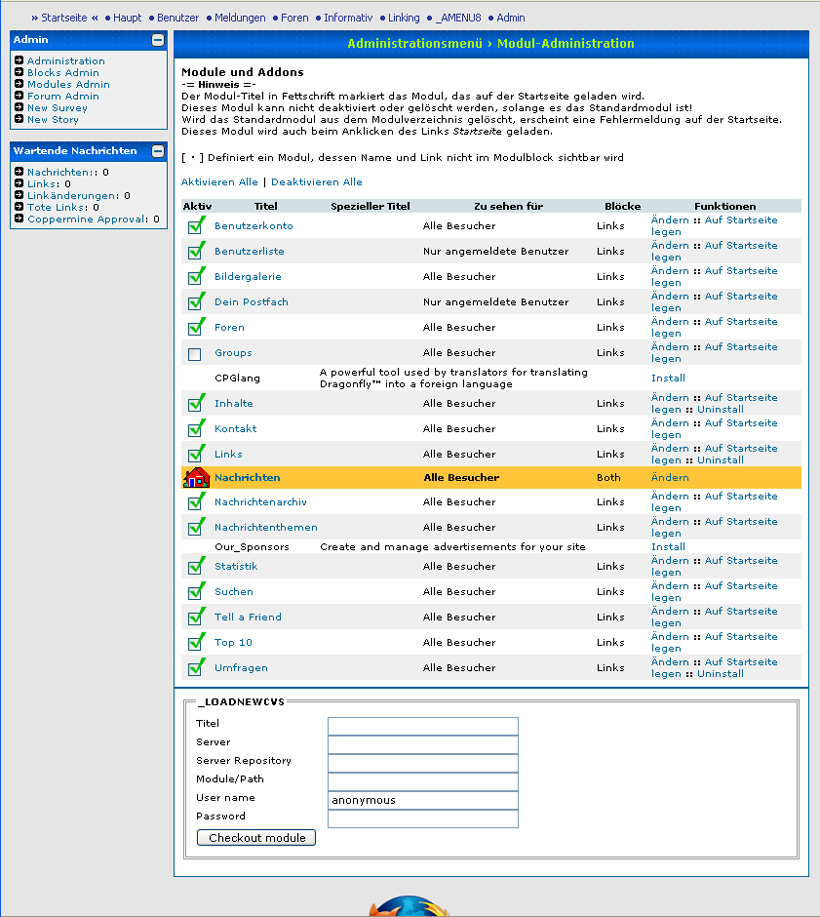Click the Firefox logo at page bottom
Screen dimensions: 820x917
tap(409, 906)
